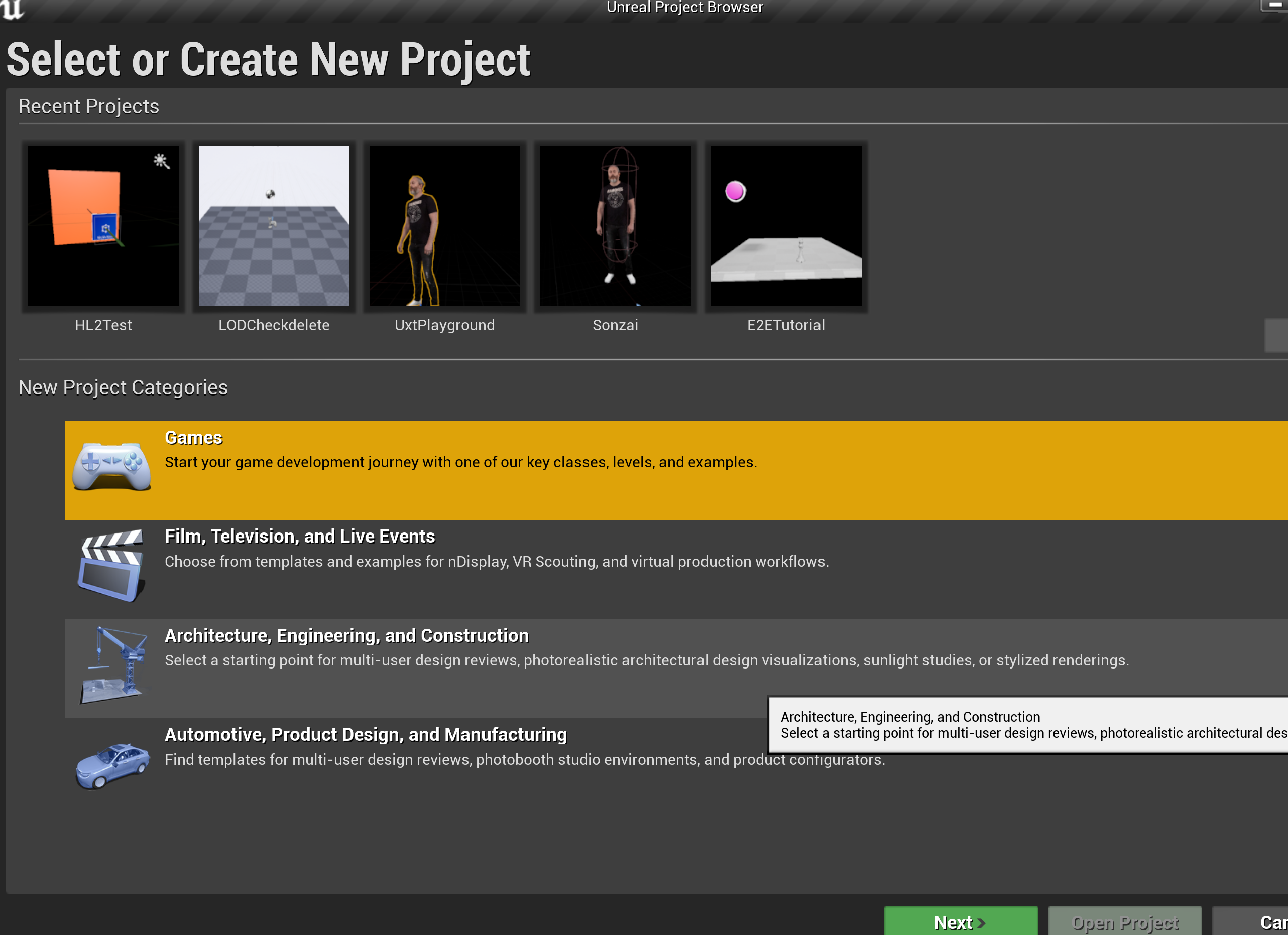Open the HL2Test project thumbnail
The width and height of the screenshot is (1288, 935).
pos(103,226)
